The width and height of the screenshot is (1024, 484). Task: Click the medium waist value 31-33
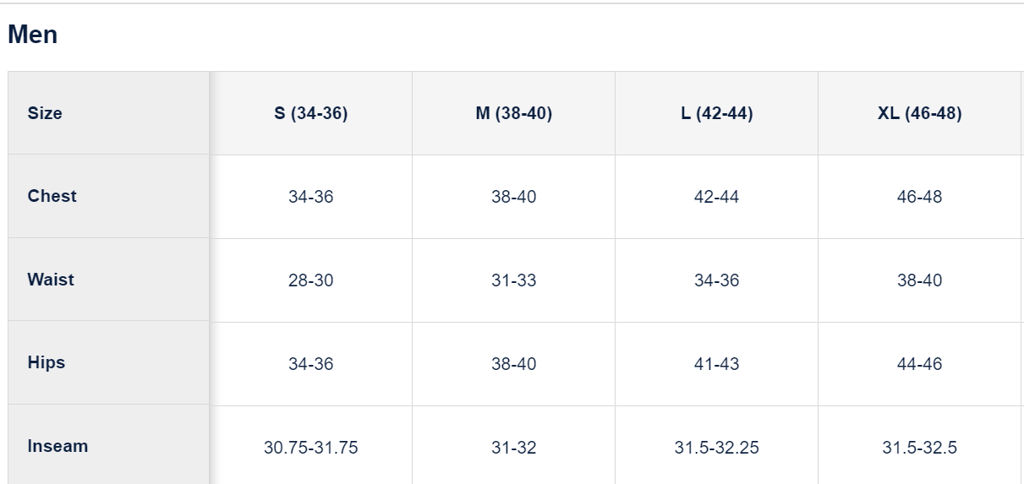pyautogui.click(x=514, y=281)
